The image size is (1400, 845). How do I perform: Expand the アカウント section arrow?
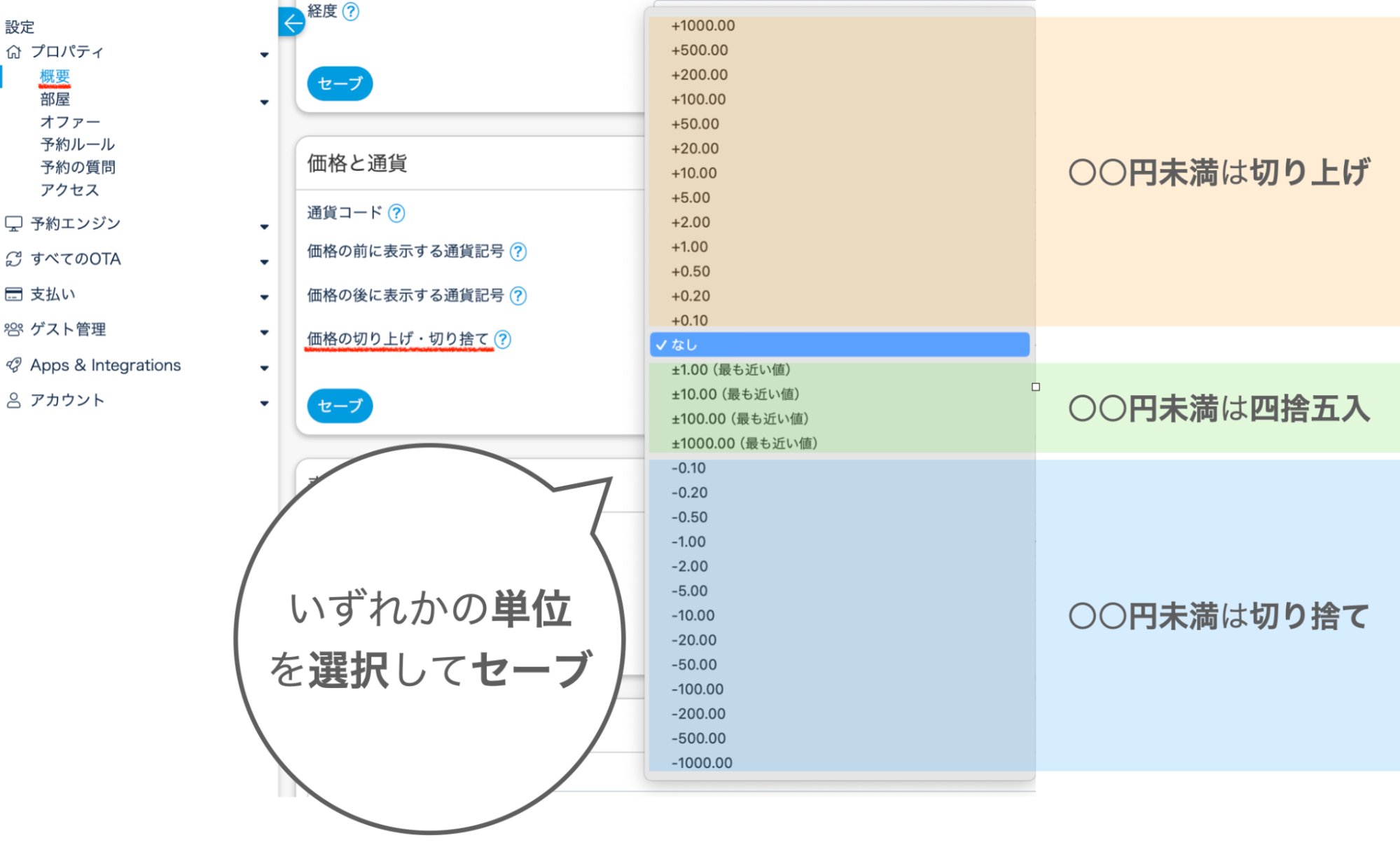point(264,403)
